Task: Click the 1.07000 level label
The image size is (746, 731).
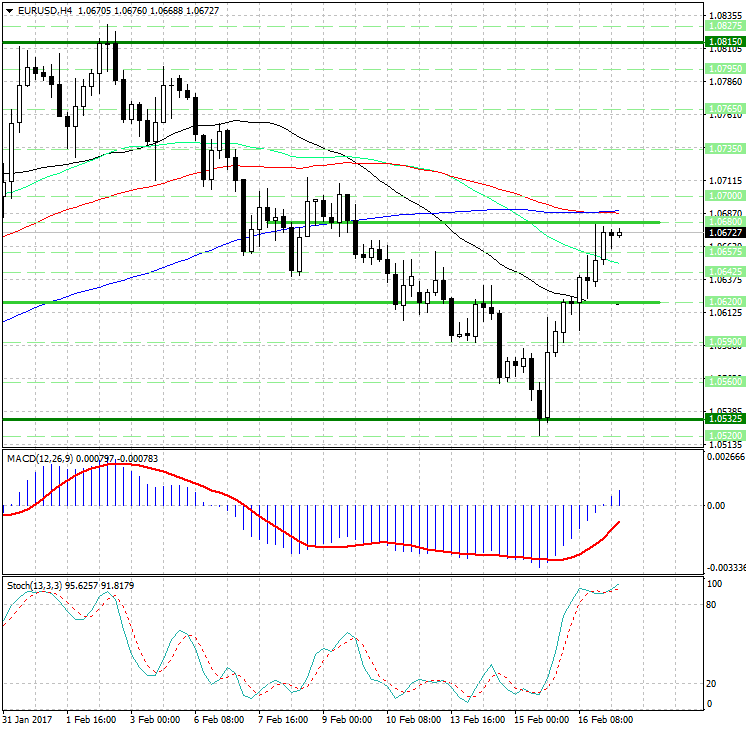Action: (x=725, y=196)
